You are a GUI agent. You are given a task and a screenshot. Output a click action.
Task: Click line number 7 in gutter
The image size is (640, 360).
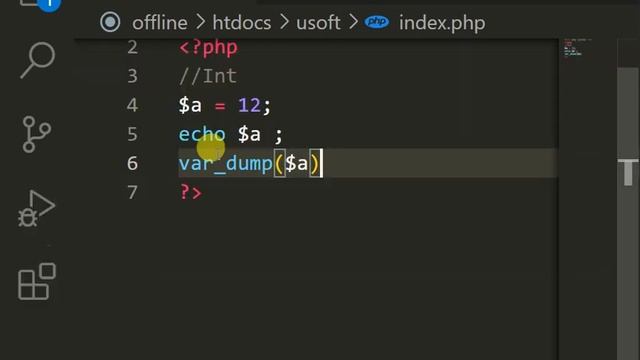[x=132, y=192]
